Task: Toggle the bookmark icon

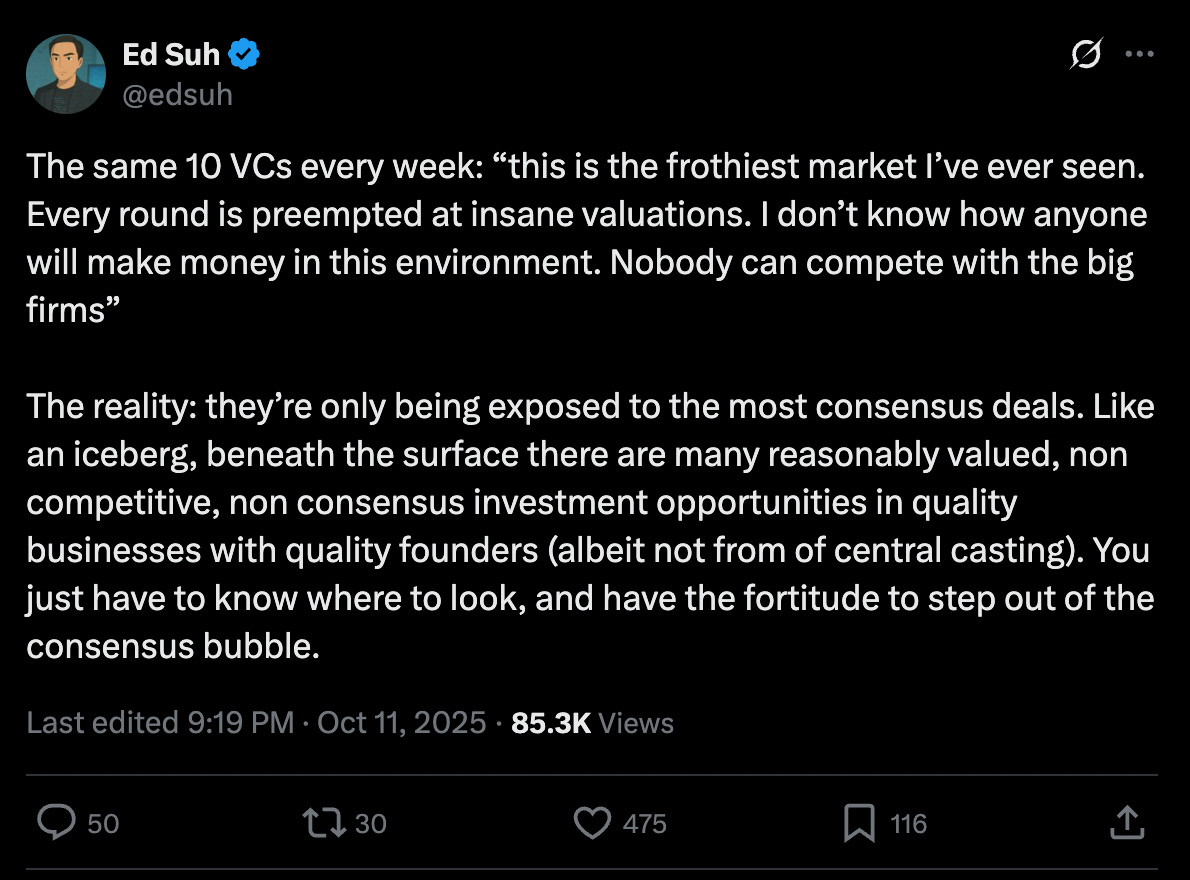Action: [859, 823]
